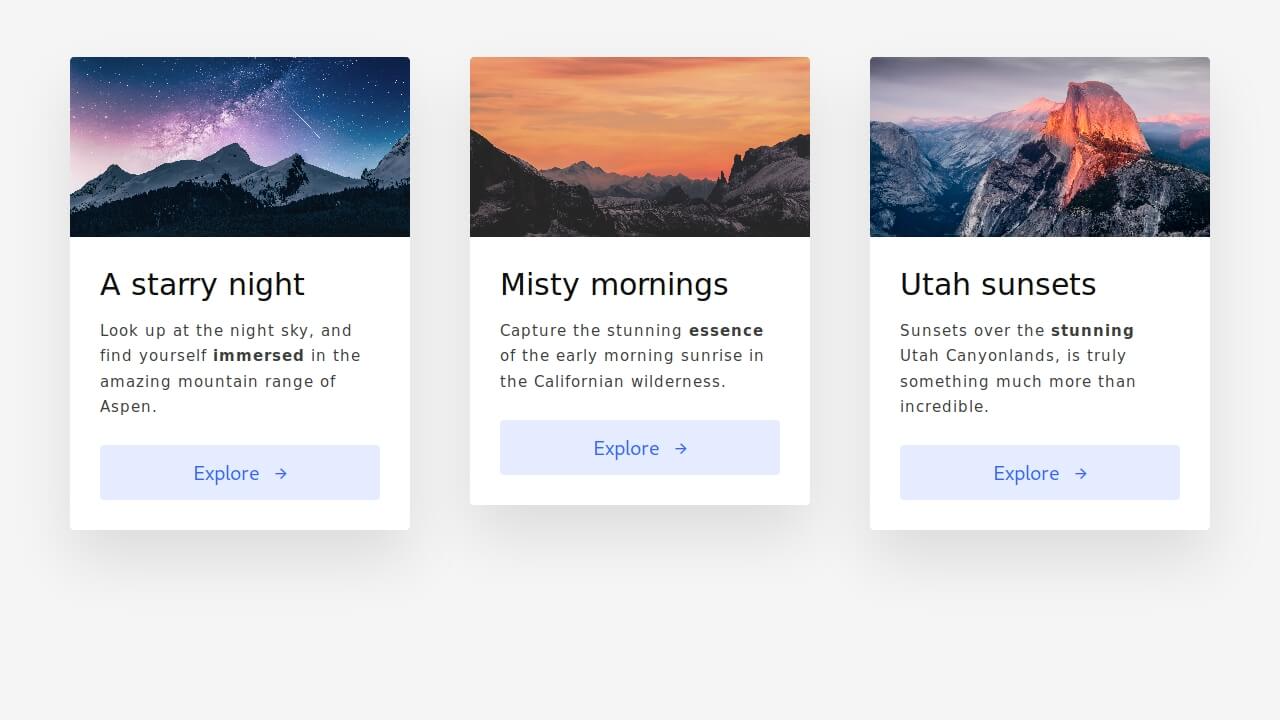This screenshot has height=720, width=1280.
Task: Click Explore on Misty mornings card
Action: [x=640, y=448]
